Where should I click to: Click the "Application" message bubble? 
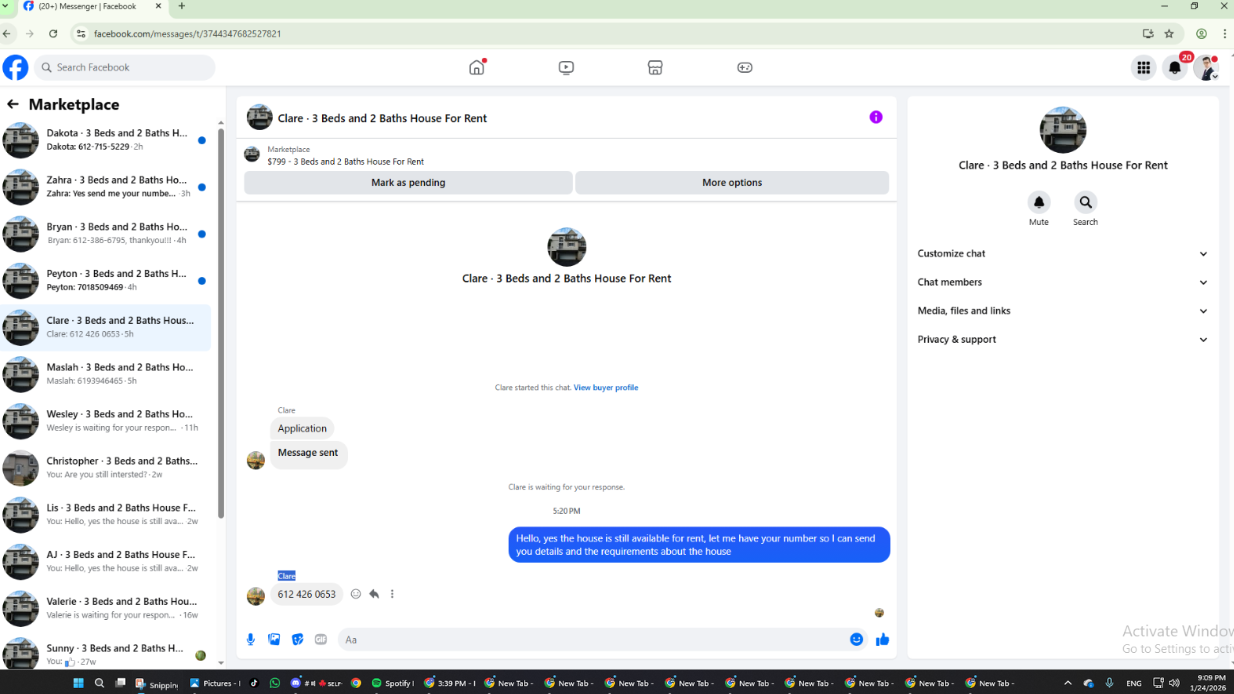pyautogui.click(x=302, y=428)
